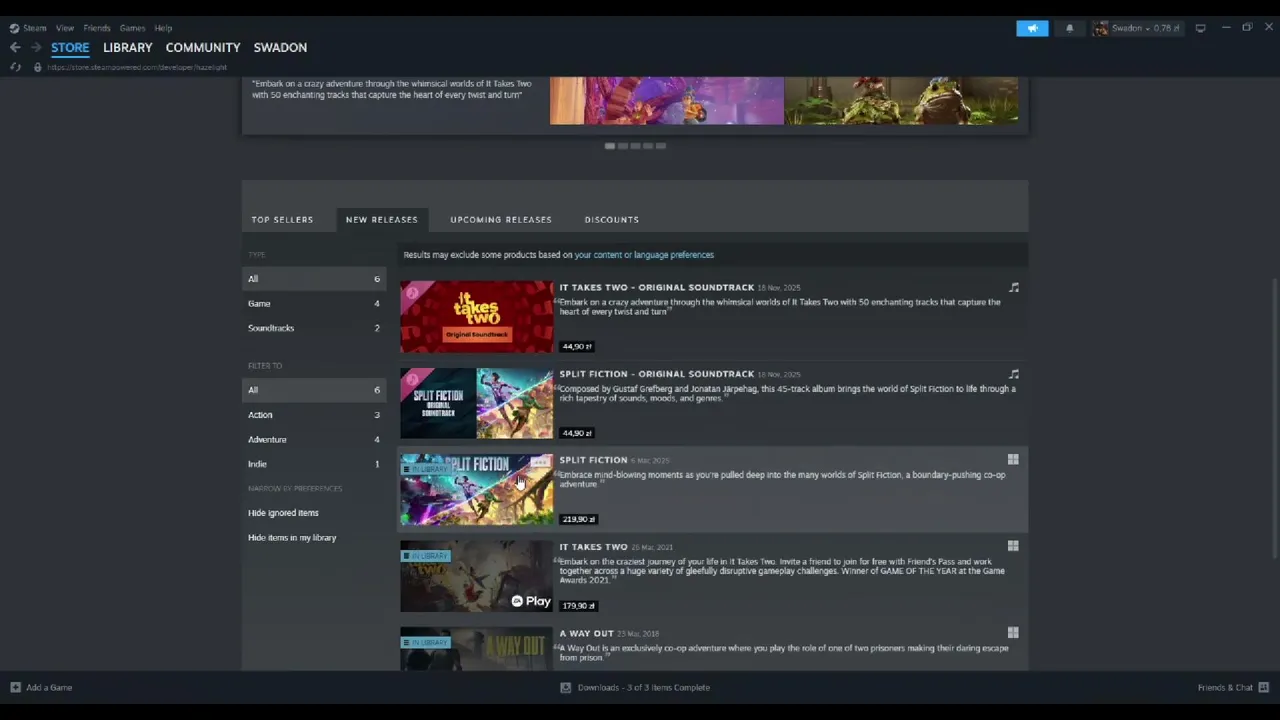Open the Downloads status in the bottom bar
1280x720 pixels.
click(x=635, y=688)
